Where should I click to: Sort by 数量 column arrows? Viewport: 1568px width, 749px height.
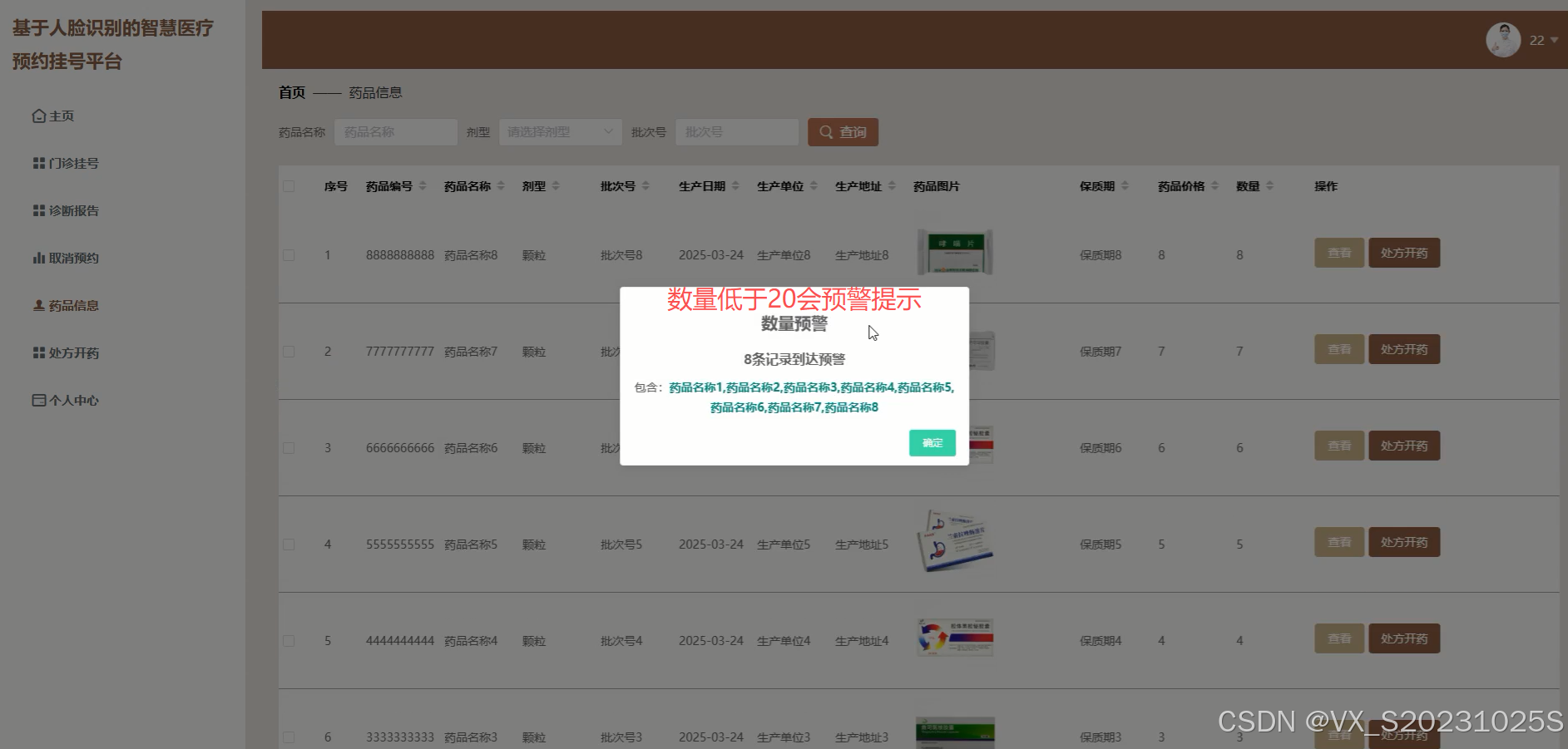coord(1269,186)
